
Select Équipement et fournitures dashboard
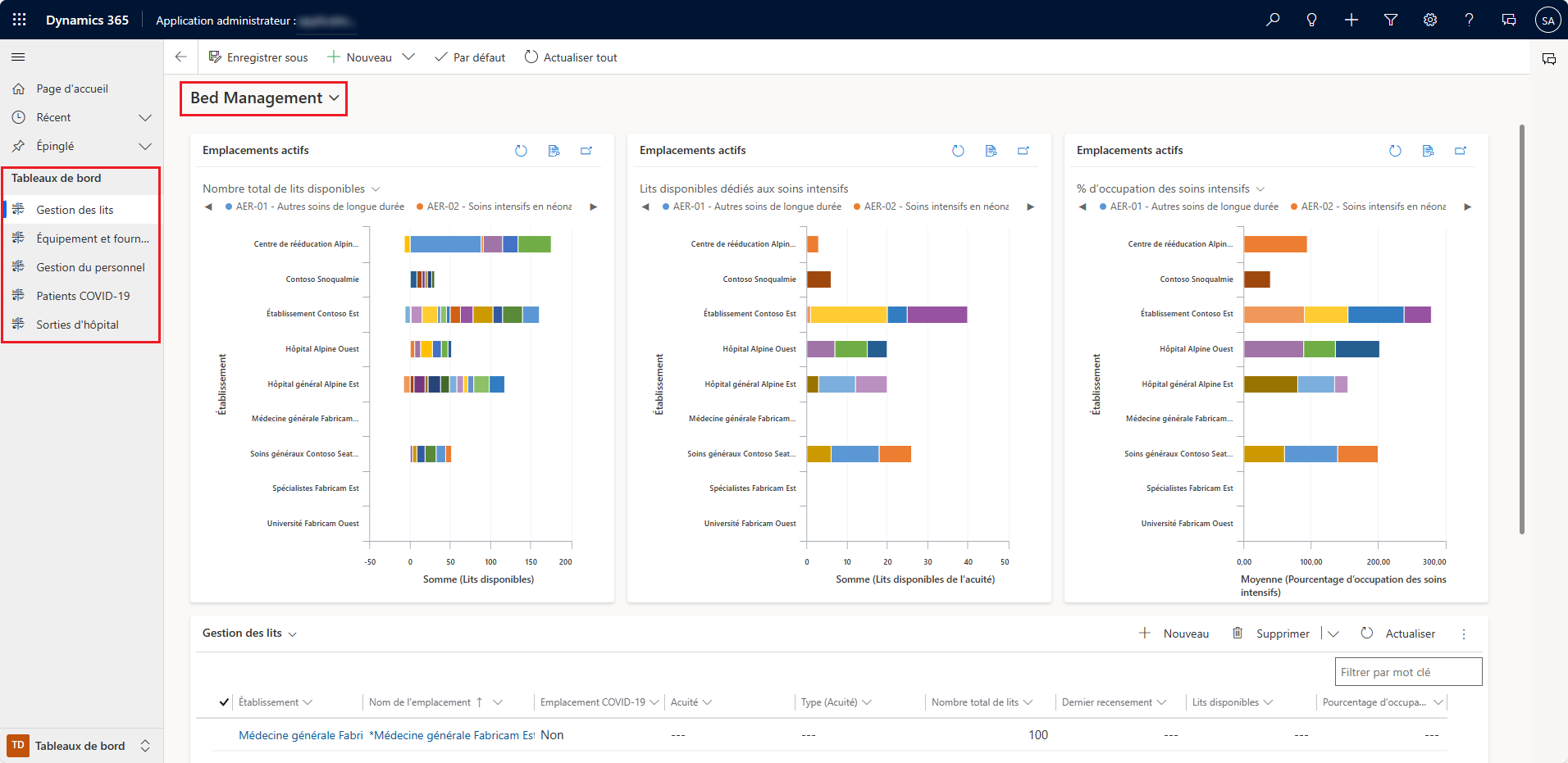(x=80, y=239)
